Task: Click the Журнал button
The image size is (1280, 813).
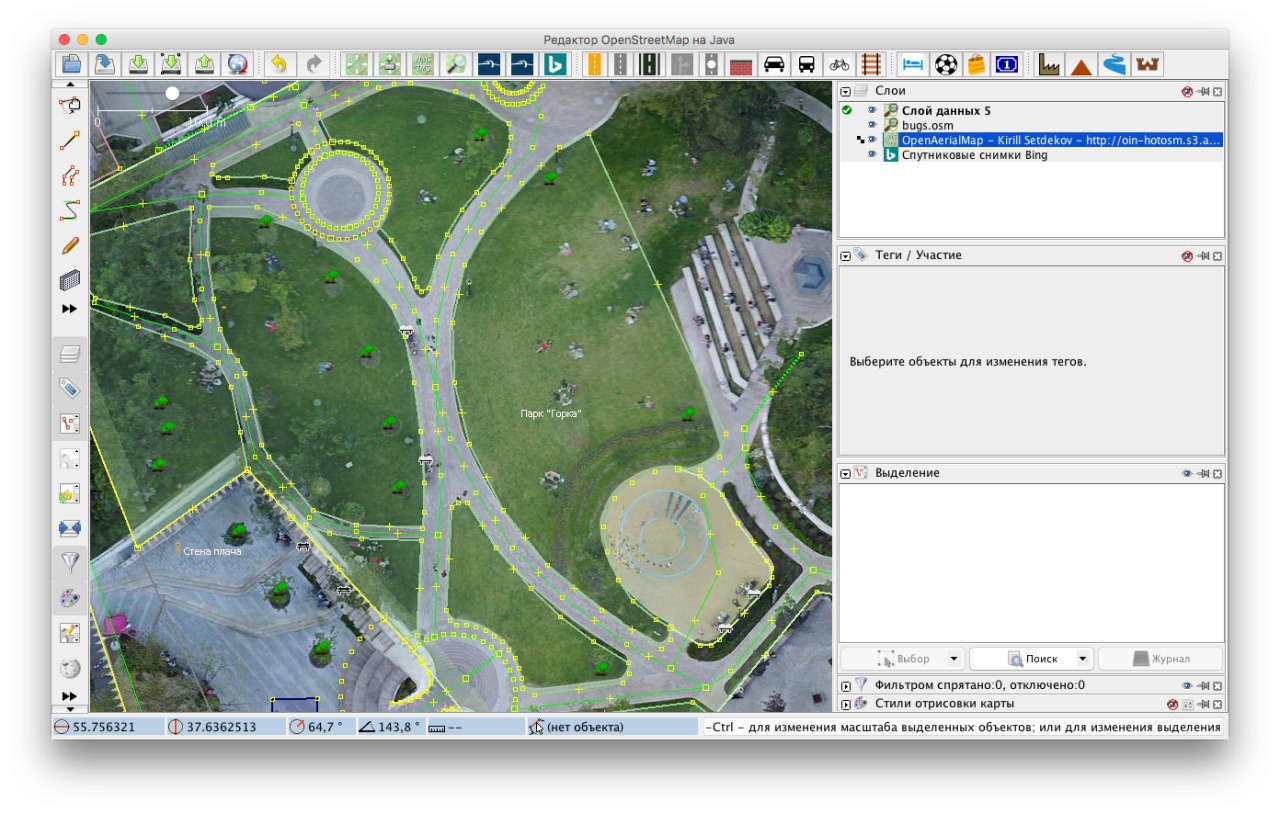Action: (1160, 659)
